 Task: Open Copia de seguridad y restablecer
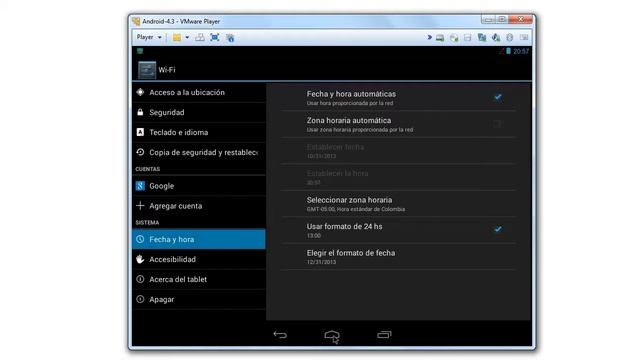[199, 152]
